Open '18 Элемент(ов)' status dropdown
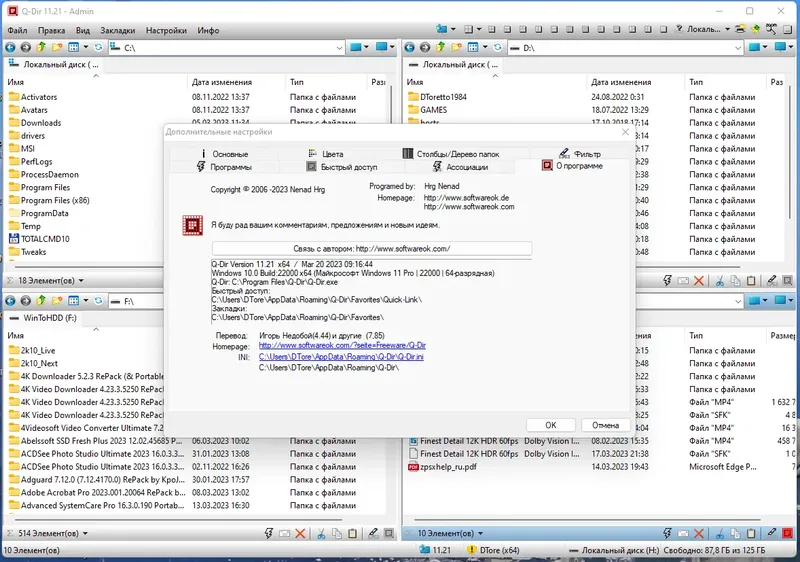This screenshot has width=800, height=562. click(81, 280)
